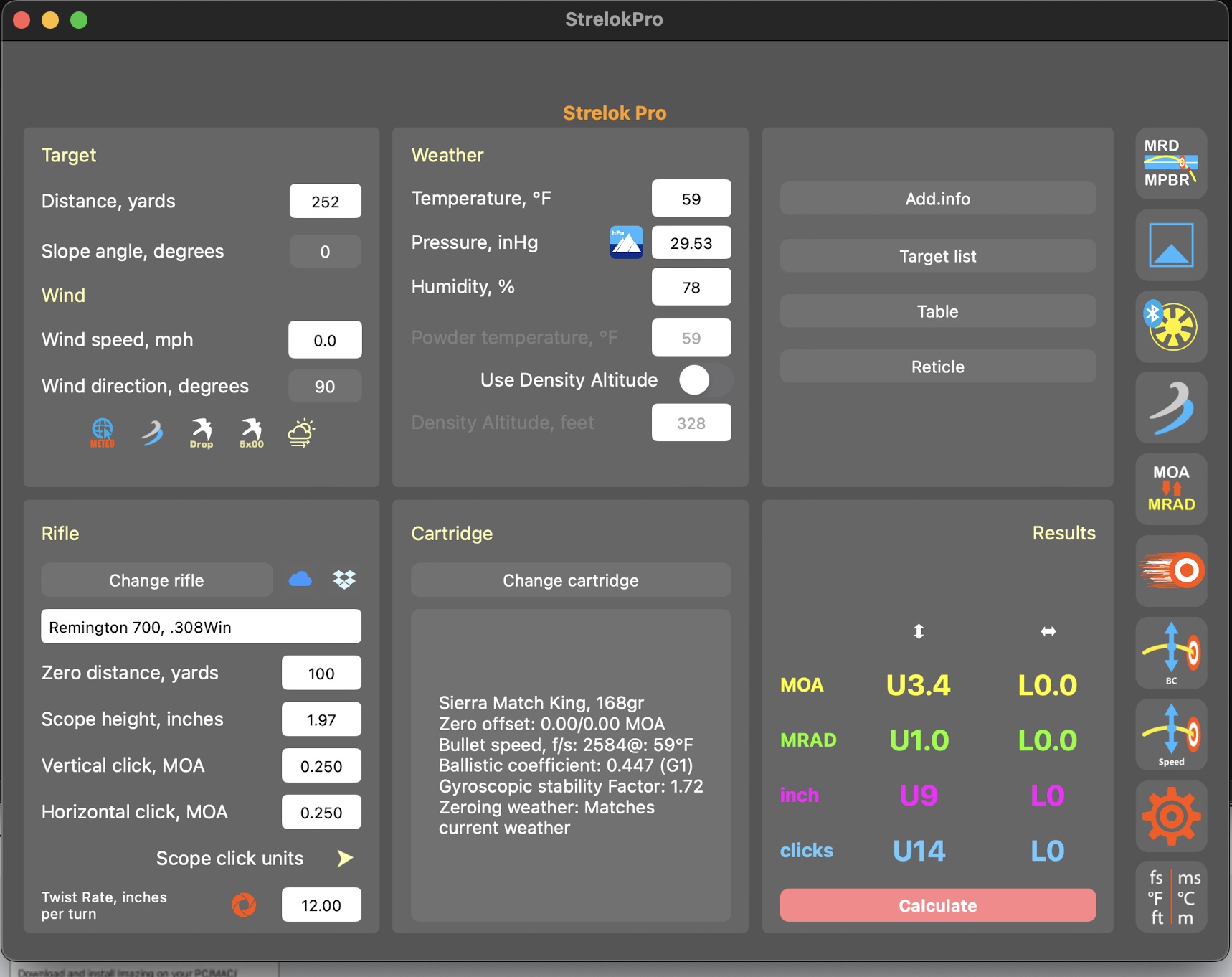Click the blue swoosh icon under Wind
Screen dimensions: 1232x977
tap(152, 433)
